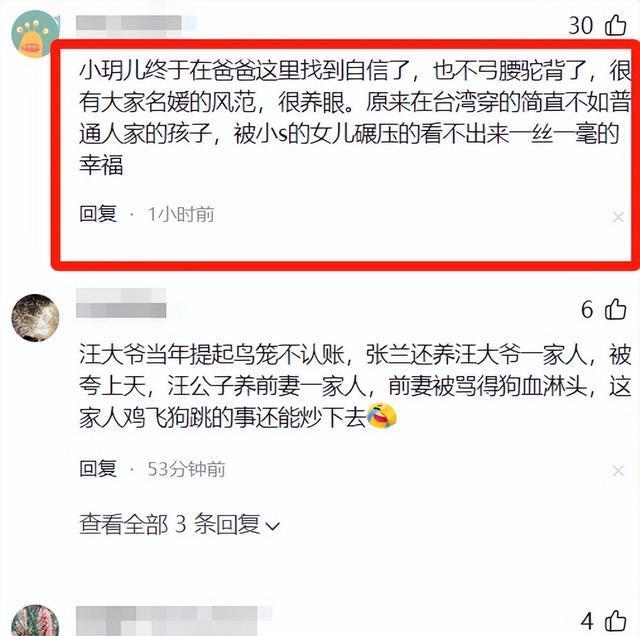Viewport: 640px width, 636px height.
Task: Click the chevron next to 3 条回复
Action: [x=272, y=526]
